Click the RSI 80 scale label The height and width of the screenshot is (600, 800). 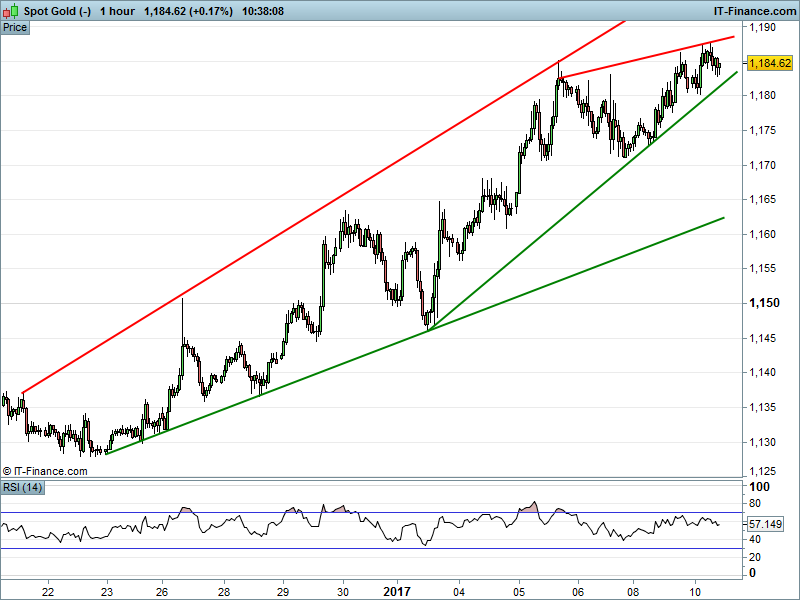pyautogui.click(x=755, y=504)
